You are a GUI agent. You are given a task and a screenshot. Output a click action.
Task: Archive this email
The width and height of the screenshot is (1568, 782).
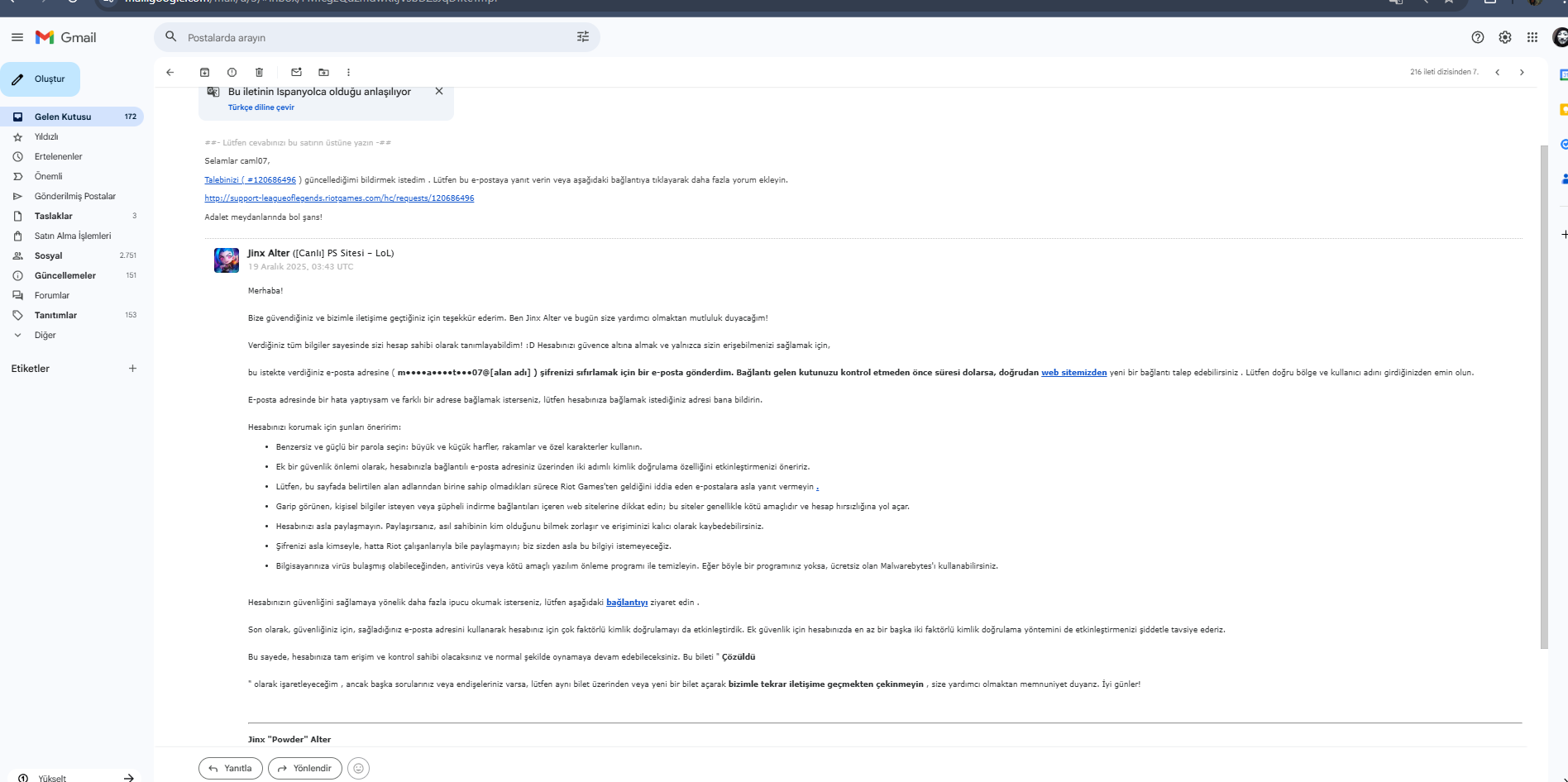click(205, 72)
